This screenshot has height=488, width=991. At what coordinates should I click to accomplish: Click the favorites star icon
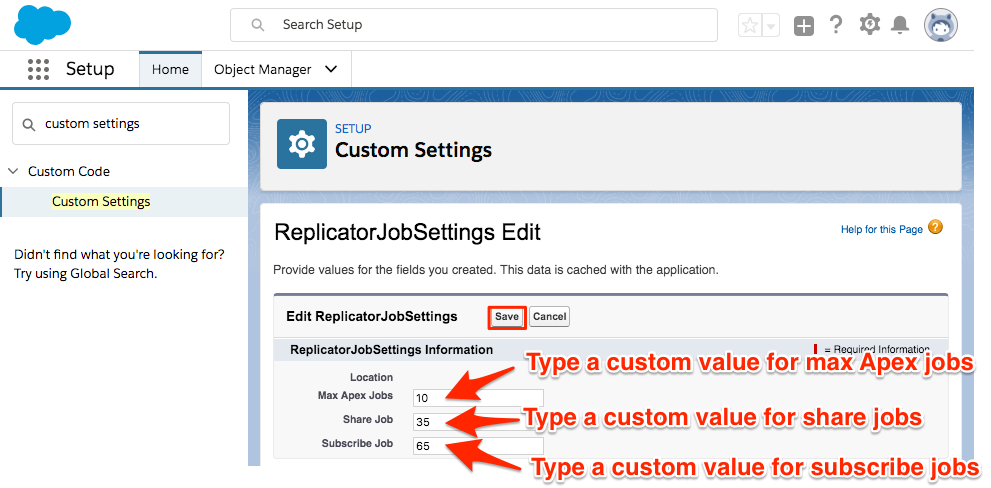[750, 25]
